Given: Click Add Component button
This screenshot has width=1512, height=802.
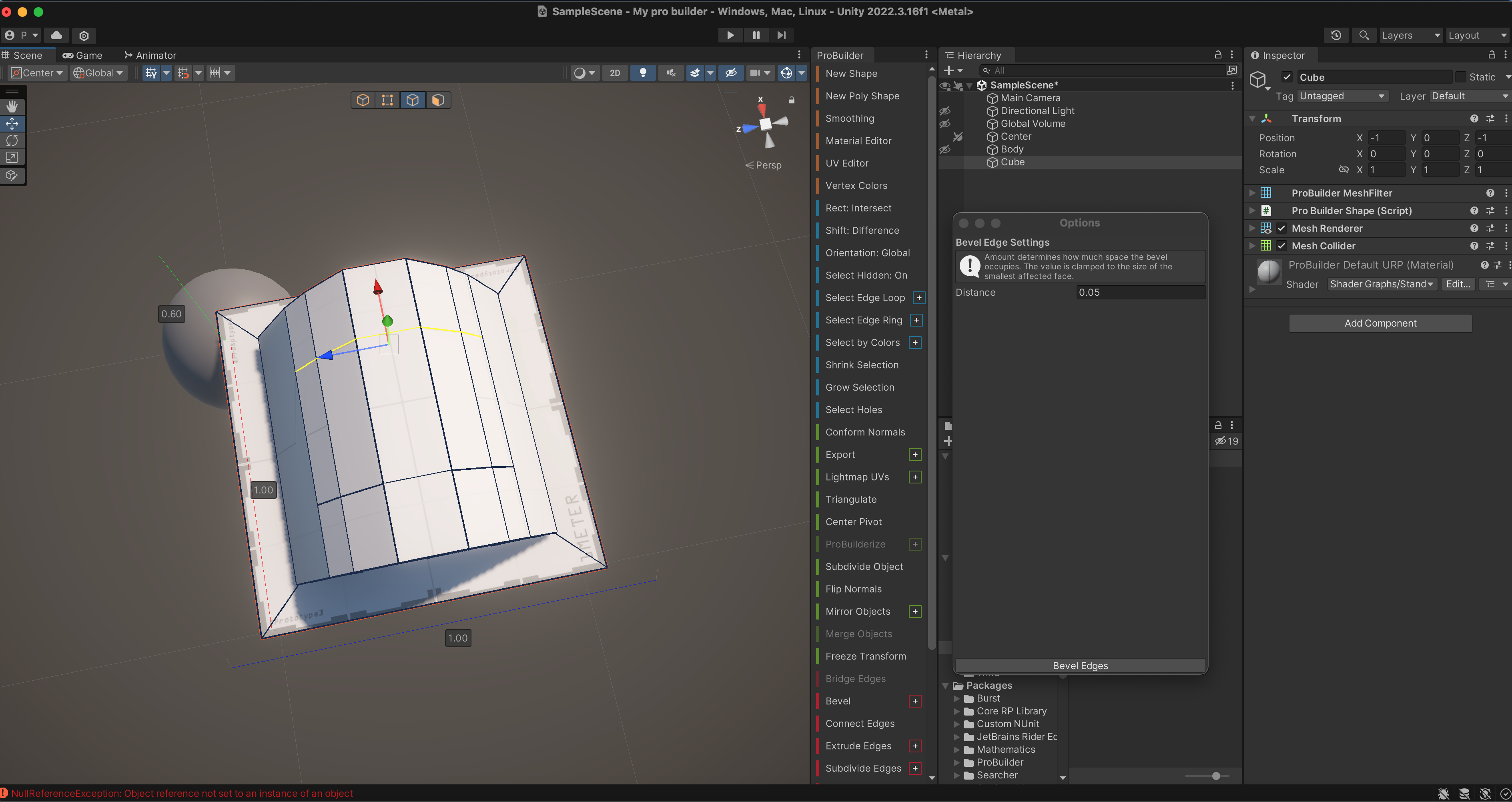Looking at the screenshot, I should click(1380, 323).
